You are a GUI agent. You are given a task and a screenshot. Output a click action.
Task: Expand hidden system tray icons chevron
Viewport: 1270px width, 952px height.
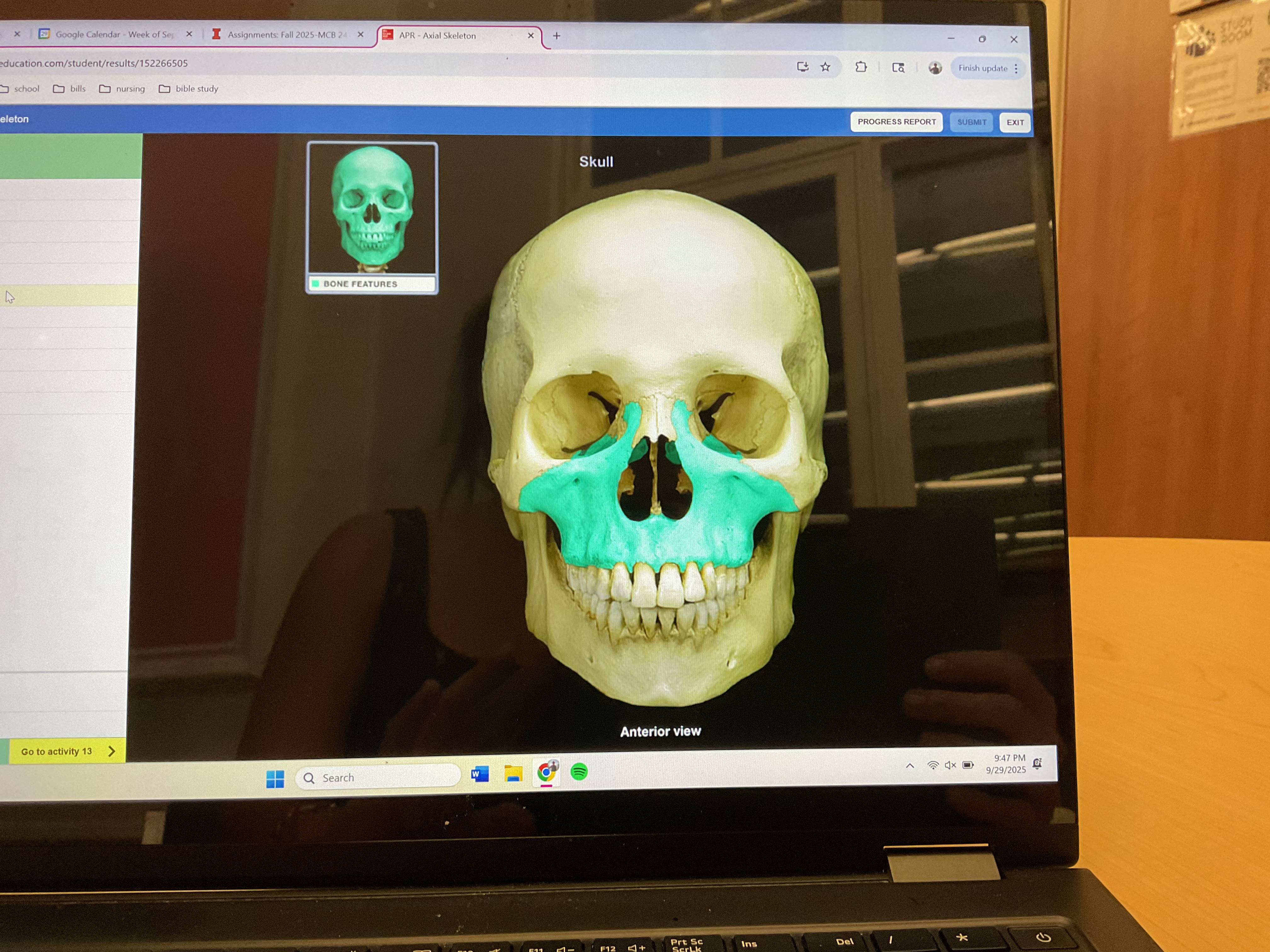tap(910, 766)
